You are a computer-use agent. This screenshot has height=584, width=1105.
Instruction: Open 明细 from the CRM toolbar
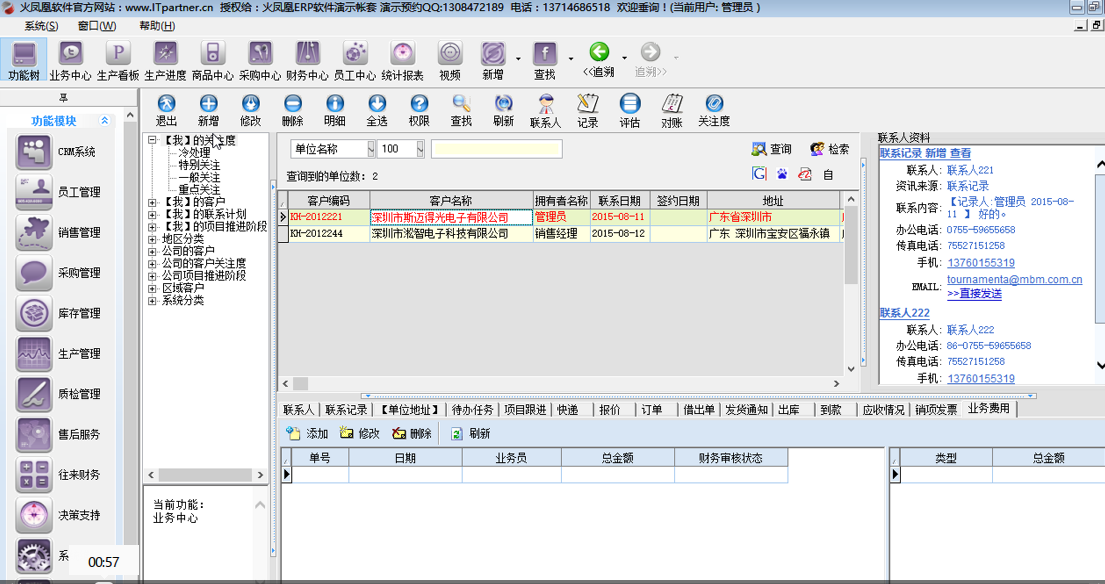(x=335, y=111)
